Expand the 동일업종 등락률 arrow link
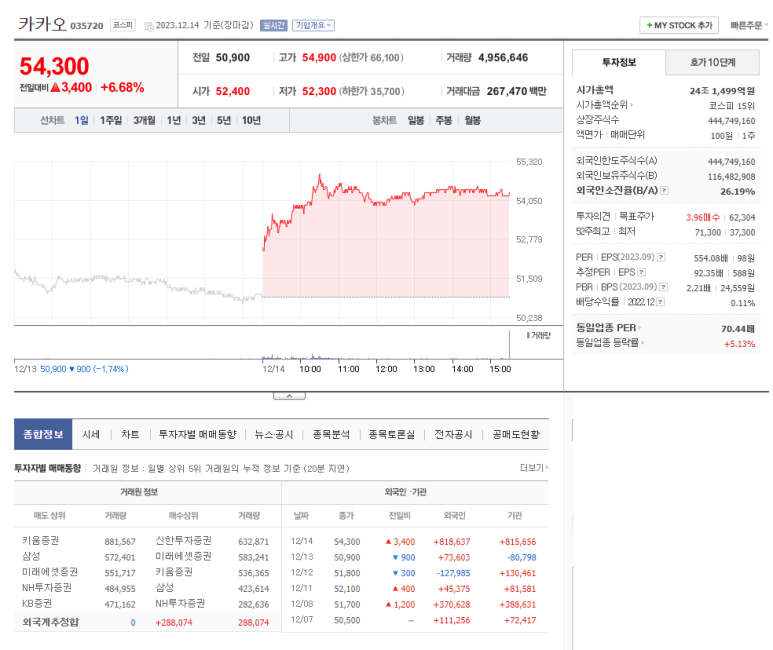This screenshot has width=773, height=650. point(642,342)
